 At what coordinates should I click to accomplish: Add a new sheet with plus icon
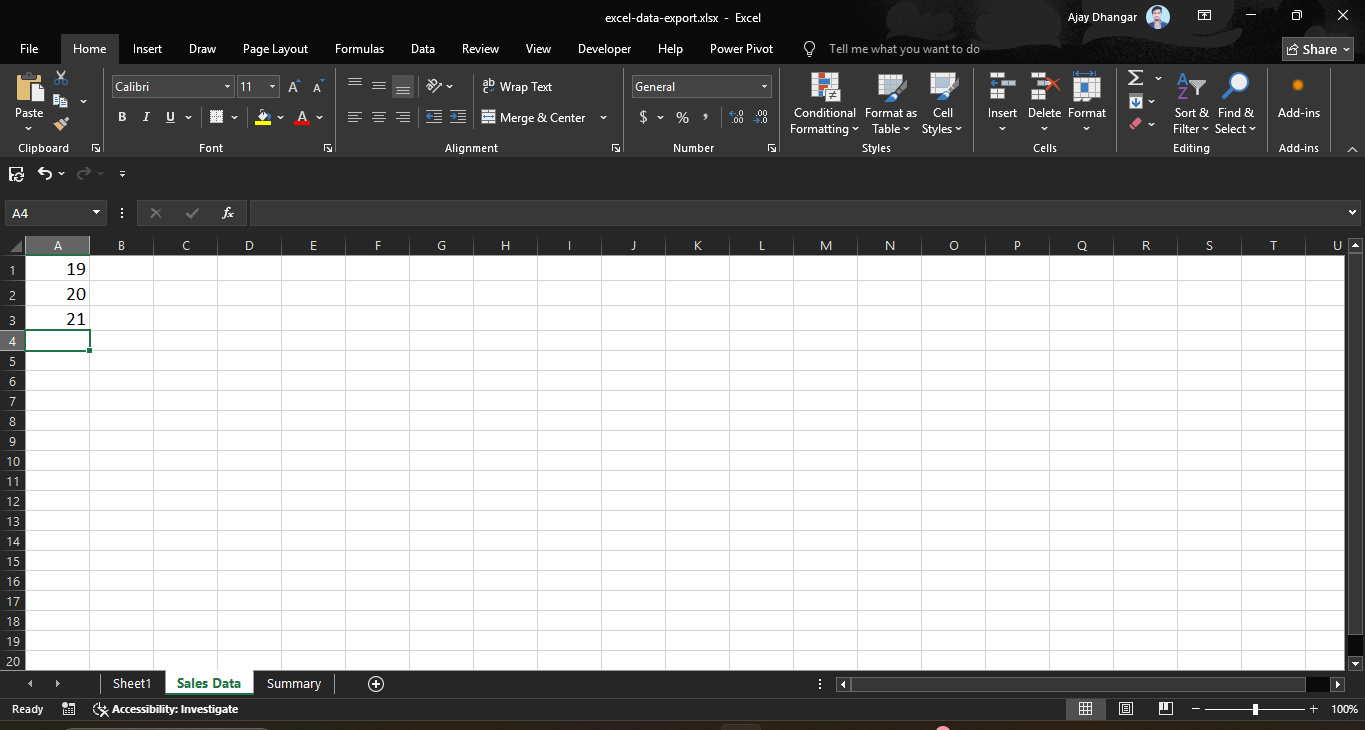pyautogui.click(x=376, y=684)
